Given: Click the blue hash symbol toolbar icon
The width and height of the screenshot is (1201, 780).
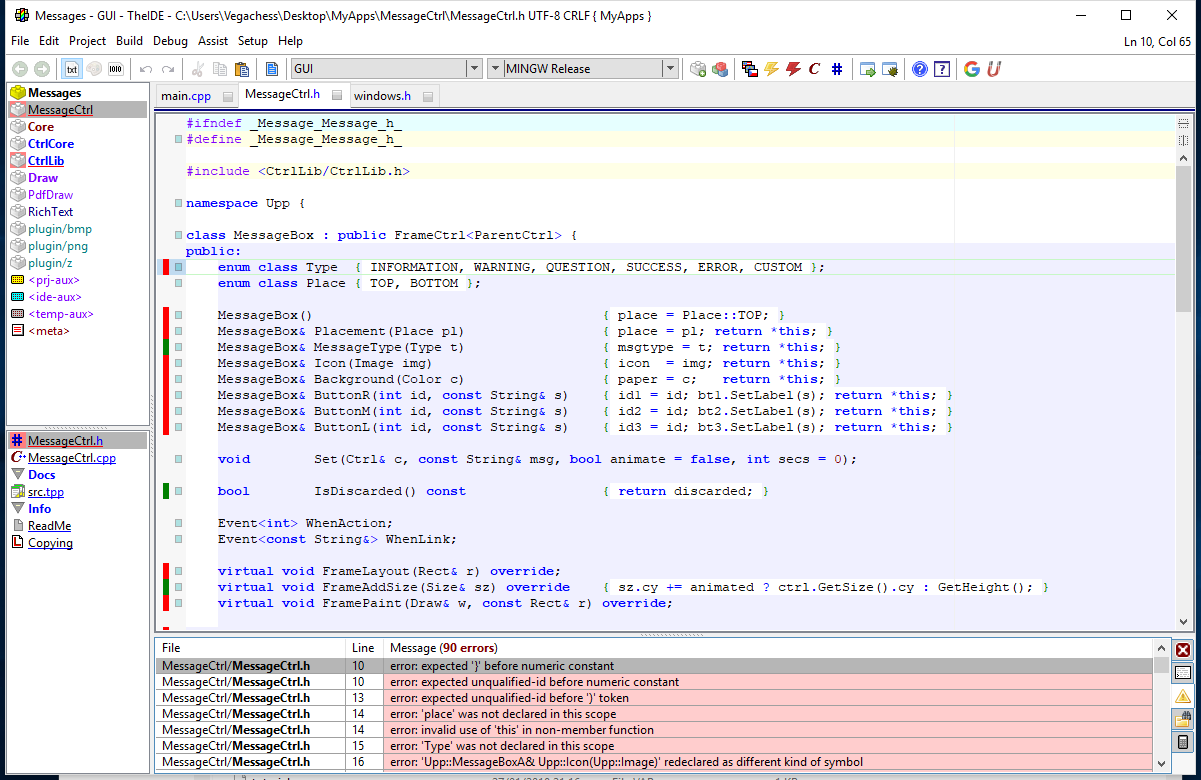Looking at the screenshot, I should 837,69.
